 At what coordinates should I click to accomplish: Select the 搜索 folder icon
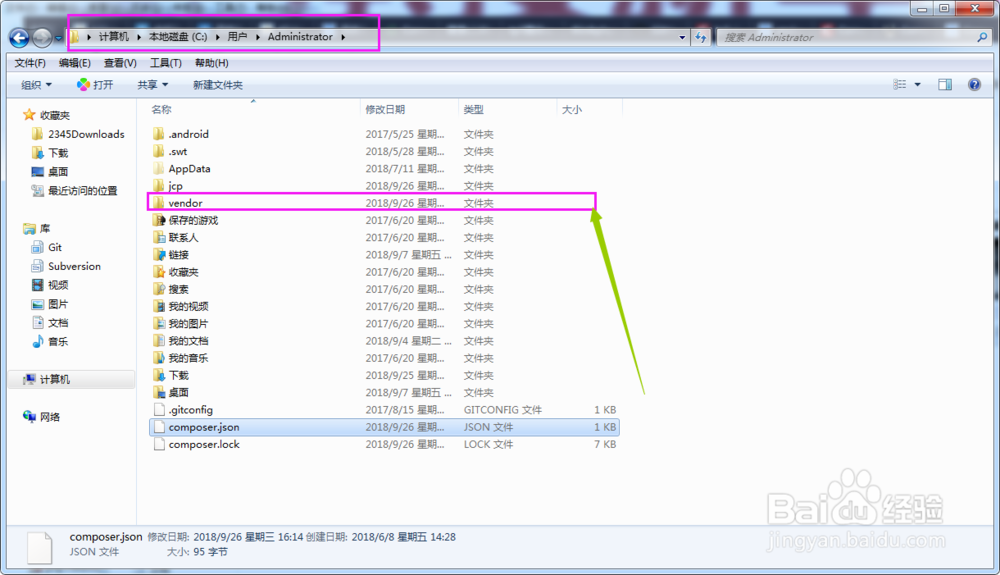click(159, 289)
